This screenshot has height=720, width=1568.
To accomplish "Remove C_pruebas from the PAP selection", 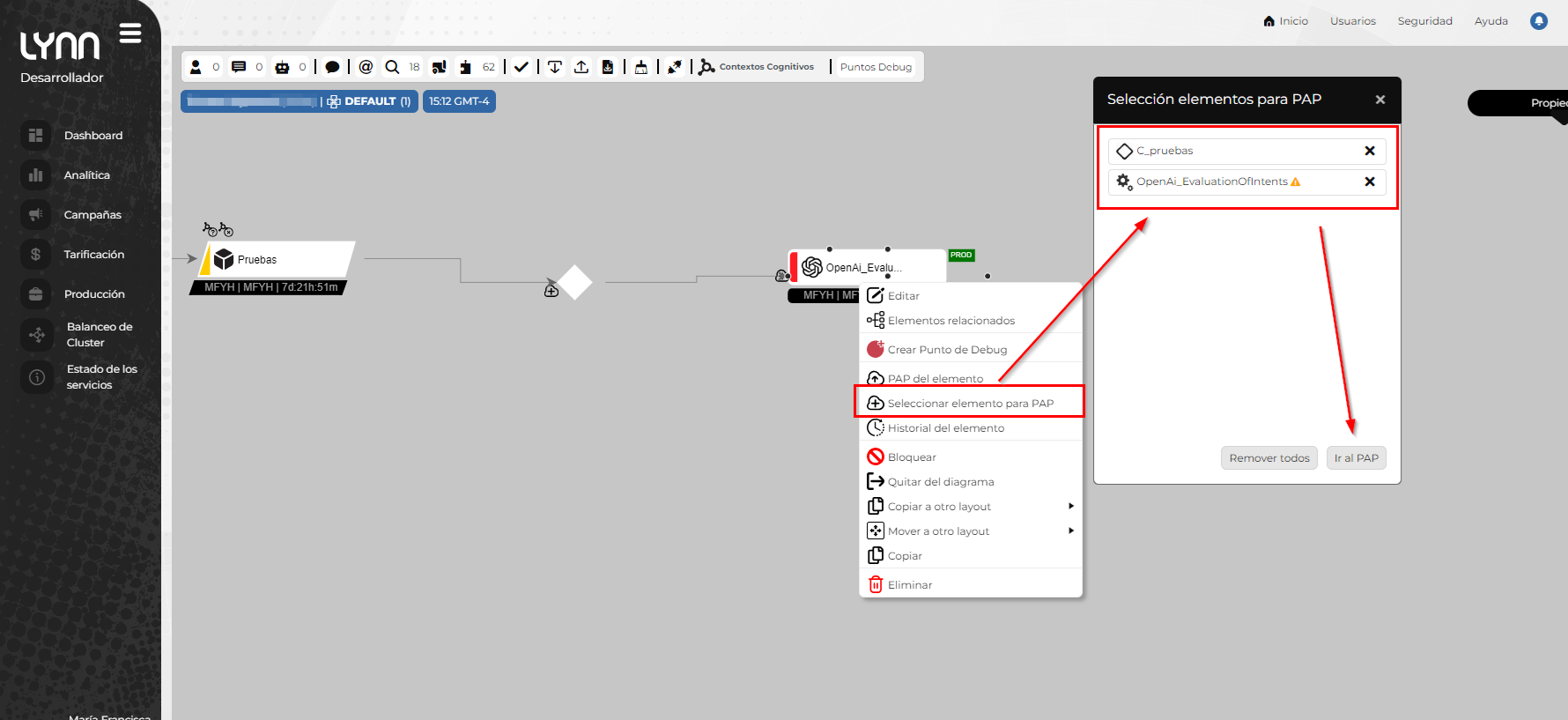I will (1370, 151).
